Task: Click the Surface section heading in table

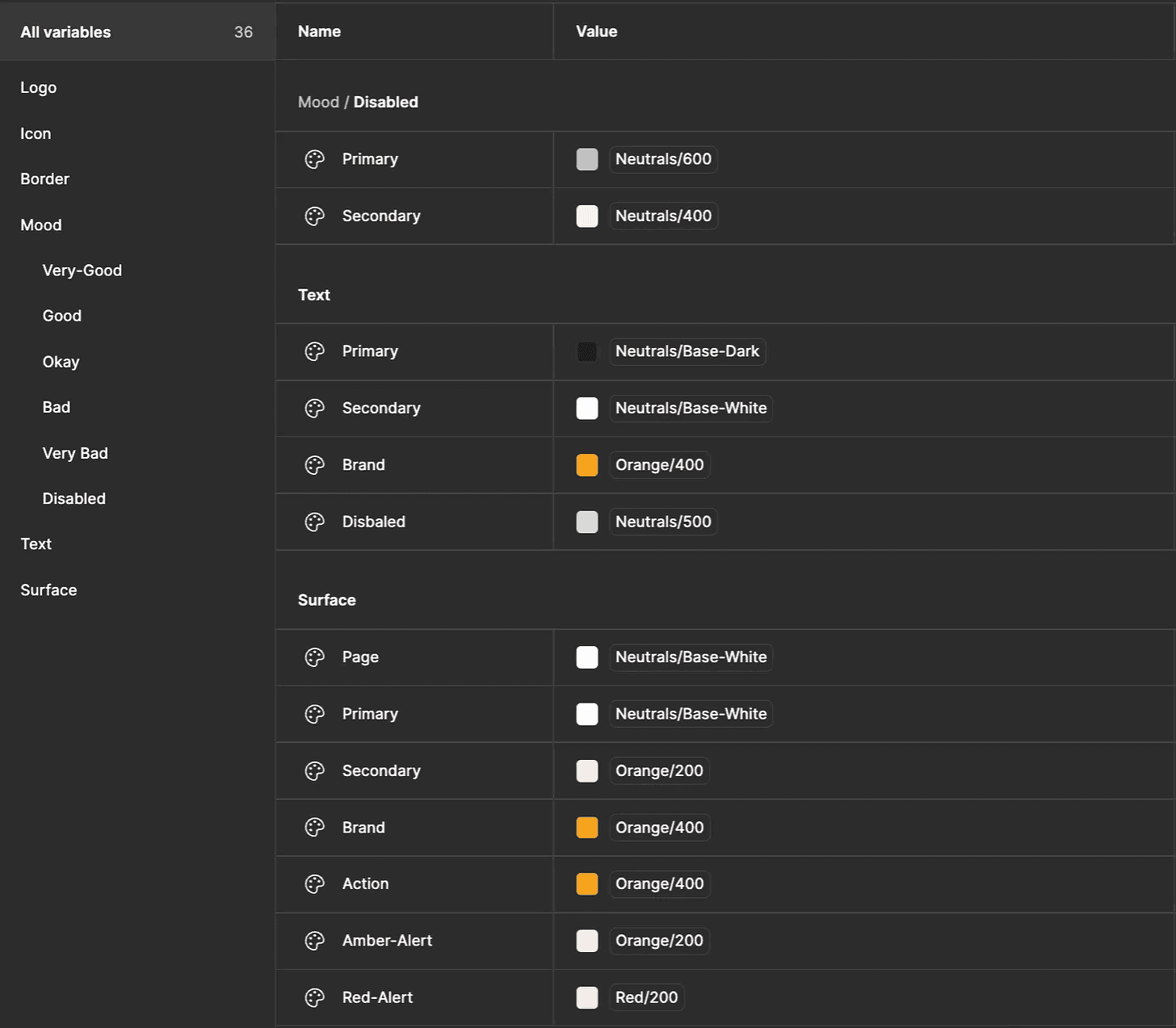Action: [327, 600]
